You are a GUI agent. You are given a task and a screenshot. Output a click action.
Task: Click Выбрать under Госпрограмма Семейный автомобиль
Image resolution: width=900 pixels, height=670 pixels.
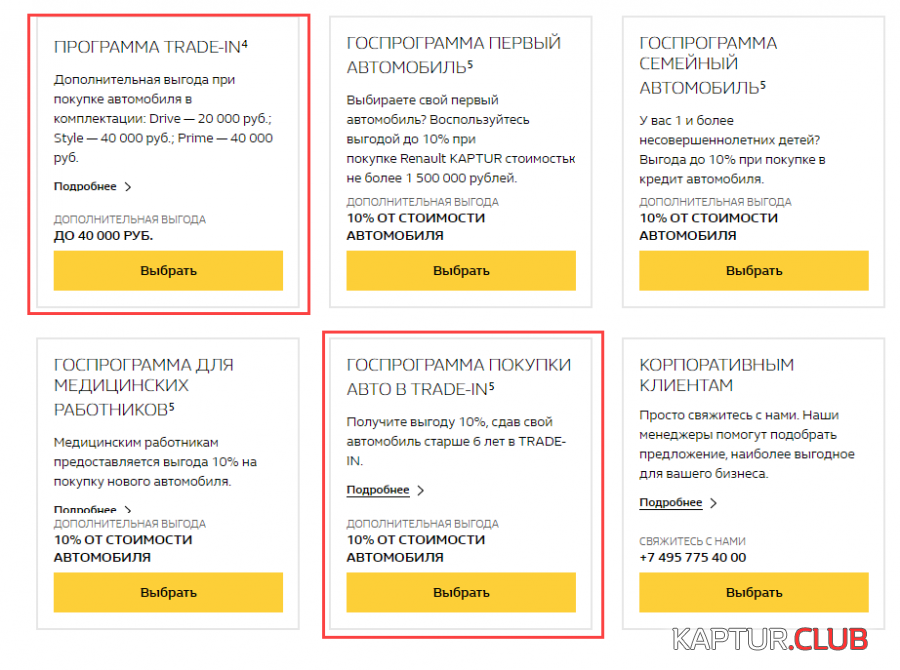tap(754, 270)
